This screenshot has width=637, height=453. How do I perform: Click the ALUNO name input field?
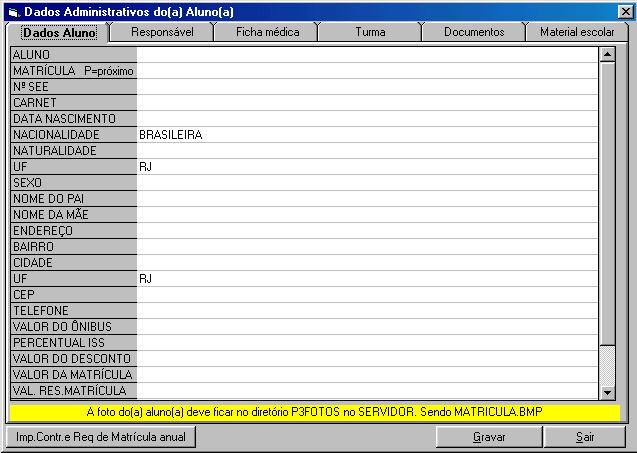[x=366, y=55]
